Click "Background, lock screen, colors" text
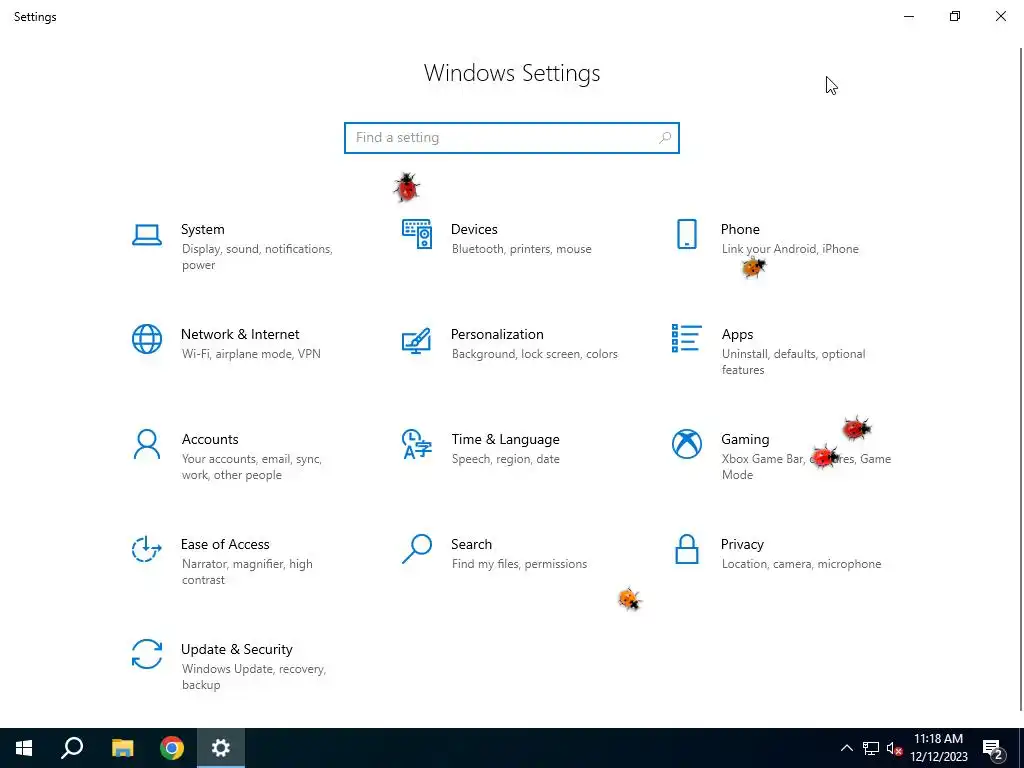Screen dimensions: 1024x768 pyautogui.click(x=534, y=354)
